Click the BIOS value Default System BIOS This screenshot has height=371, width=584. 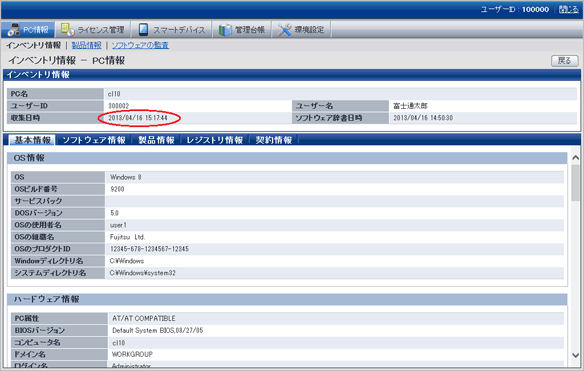pyautogui.click(x=158, y=330)
